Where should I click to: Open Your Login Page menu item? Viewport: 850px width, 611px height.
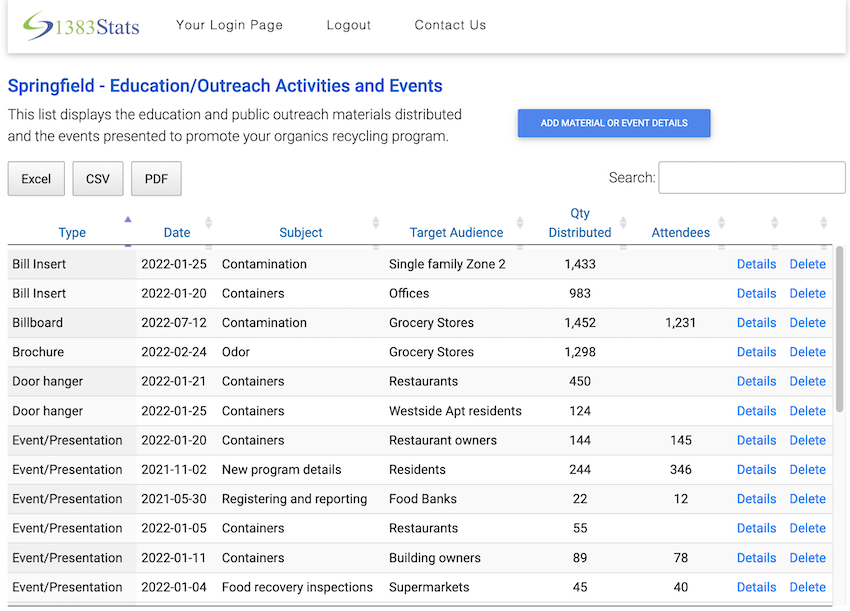pos(229,25)
